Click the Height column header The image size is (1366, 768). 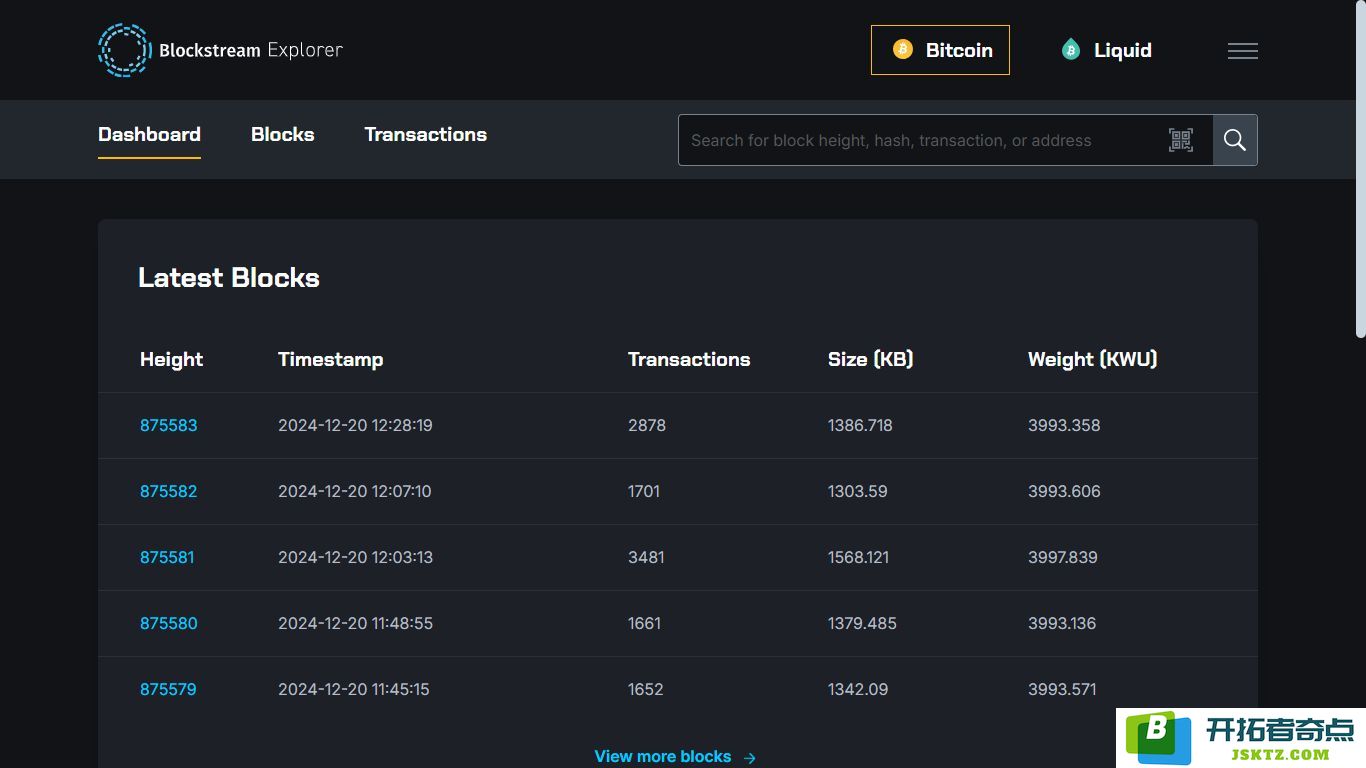pyautogui.click(x=171, y=359)
